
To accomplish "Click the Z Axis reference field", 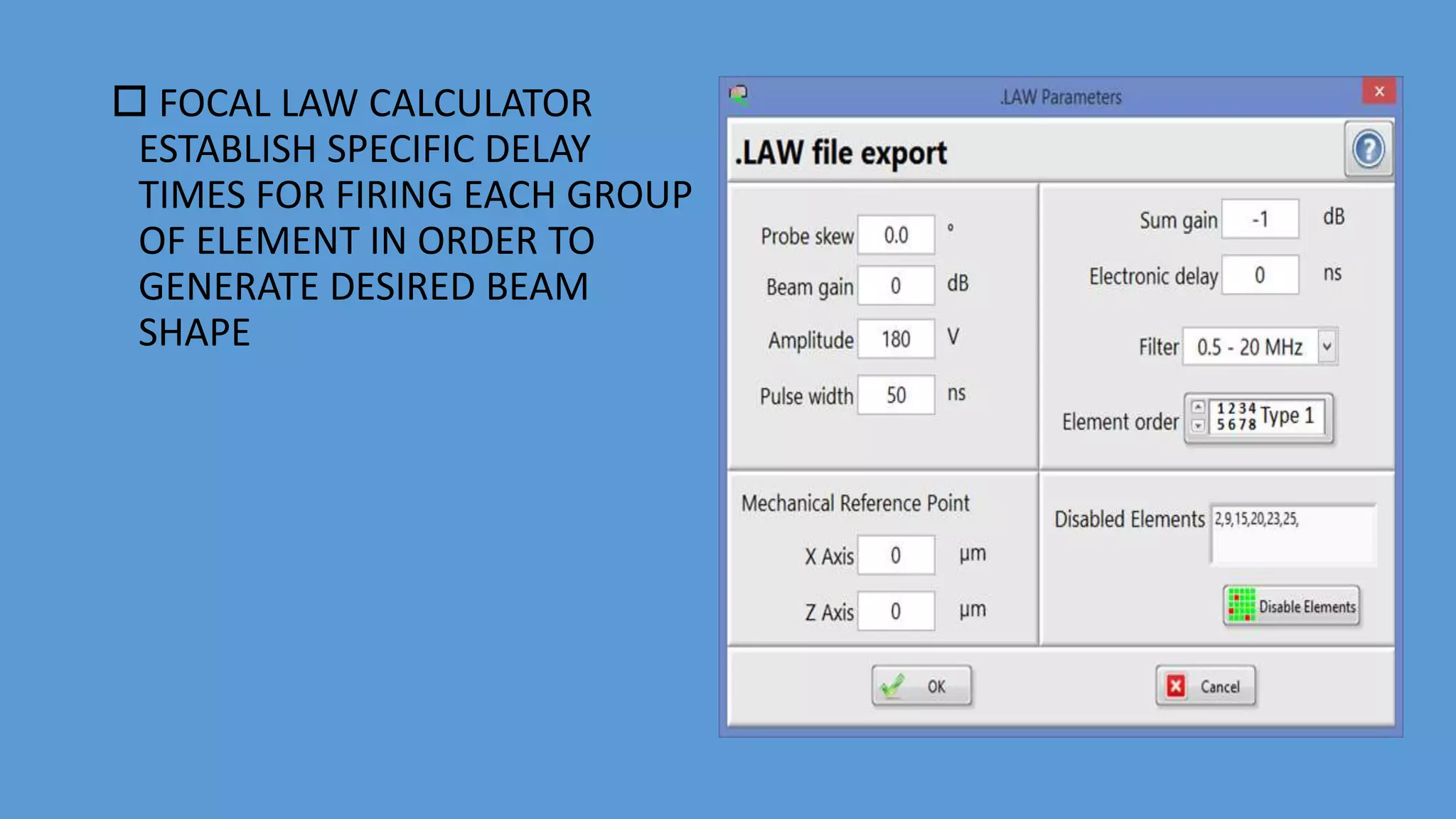I will (x=896, y=611).
